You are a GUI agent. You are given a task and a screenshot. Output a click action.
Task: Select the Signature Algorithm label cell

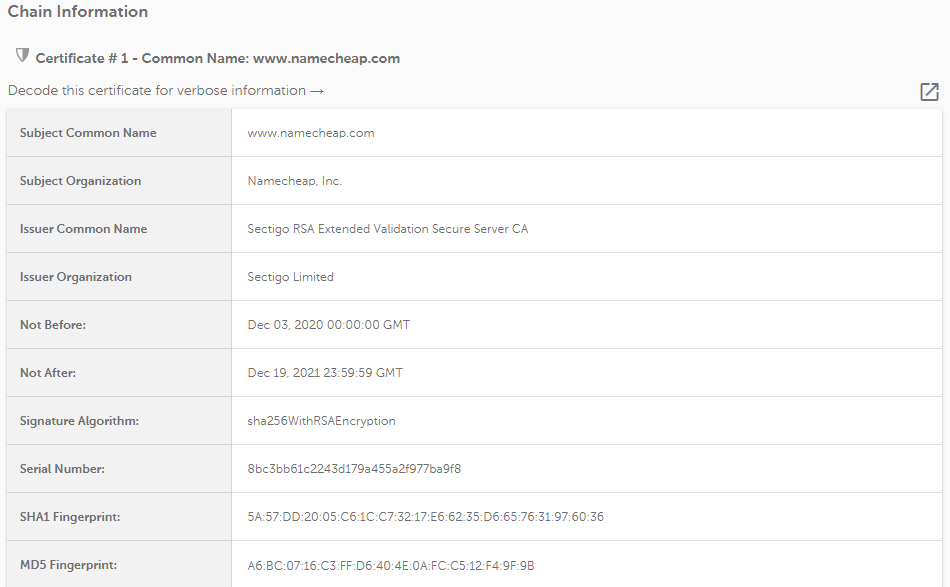[119, 420]
